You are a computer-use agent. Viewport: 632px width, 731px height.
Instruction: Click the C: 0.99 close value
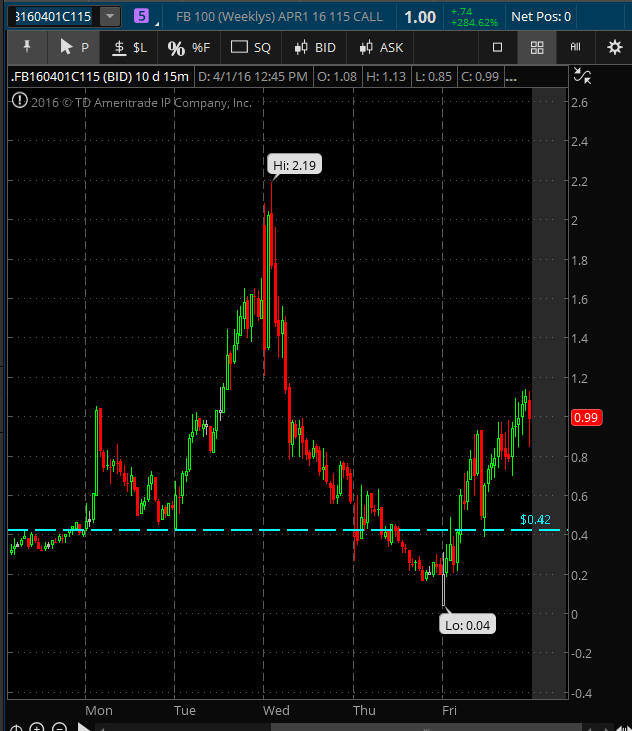coord(480,76)
